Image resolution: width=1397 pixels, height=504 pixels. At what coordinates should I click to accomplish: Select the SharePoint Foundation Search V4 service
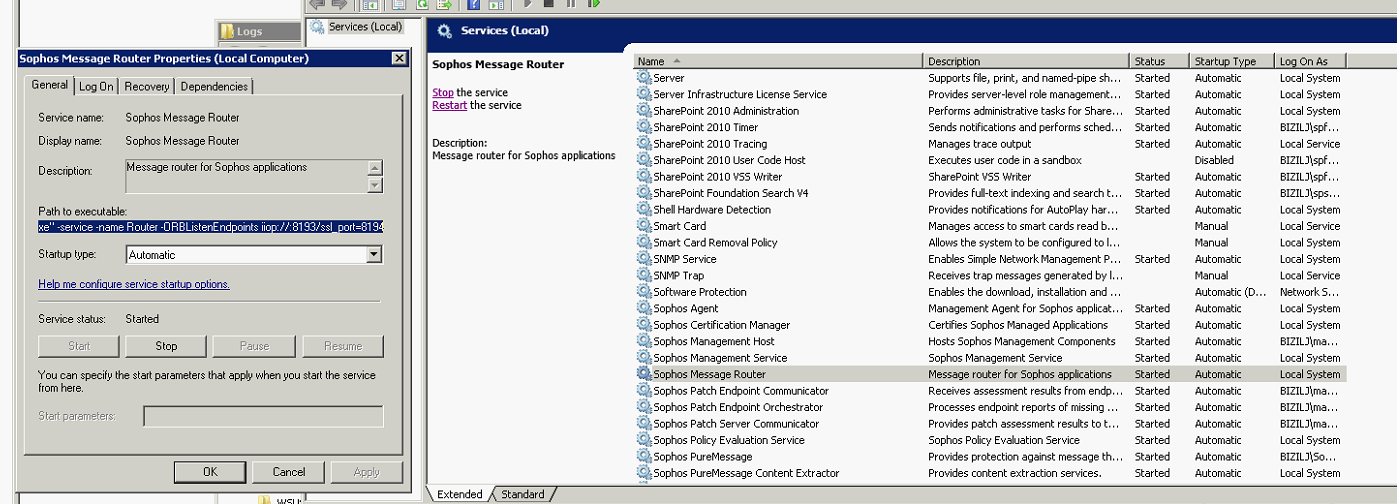[991, 193]
